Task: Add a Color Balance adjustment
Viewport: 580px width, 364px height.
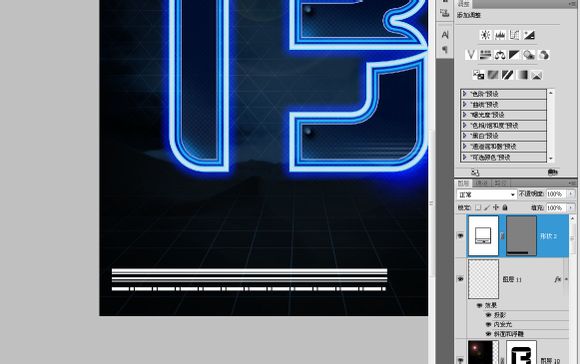Action: [x=500, y=55]
